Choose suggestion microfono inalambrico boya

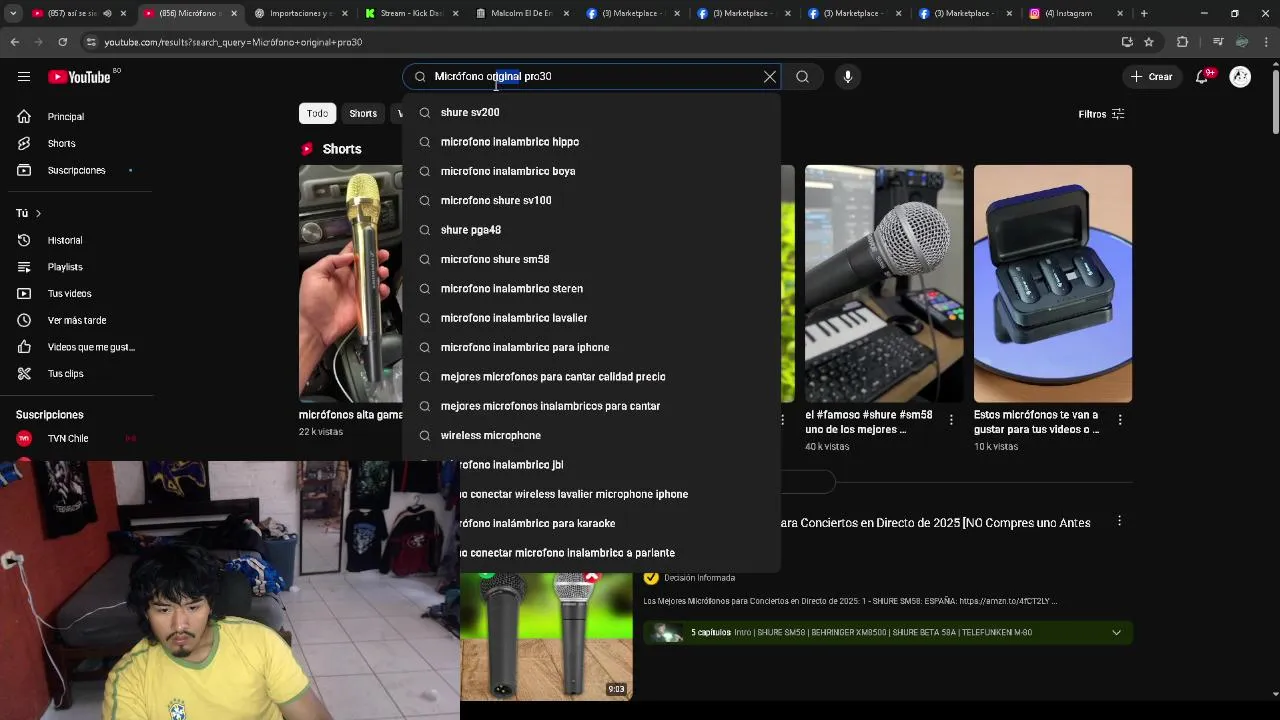[x=591, y=172]
